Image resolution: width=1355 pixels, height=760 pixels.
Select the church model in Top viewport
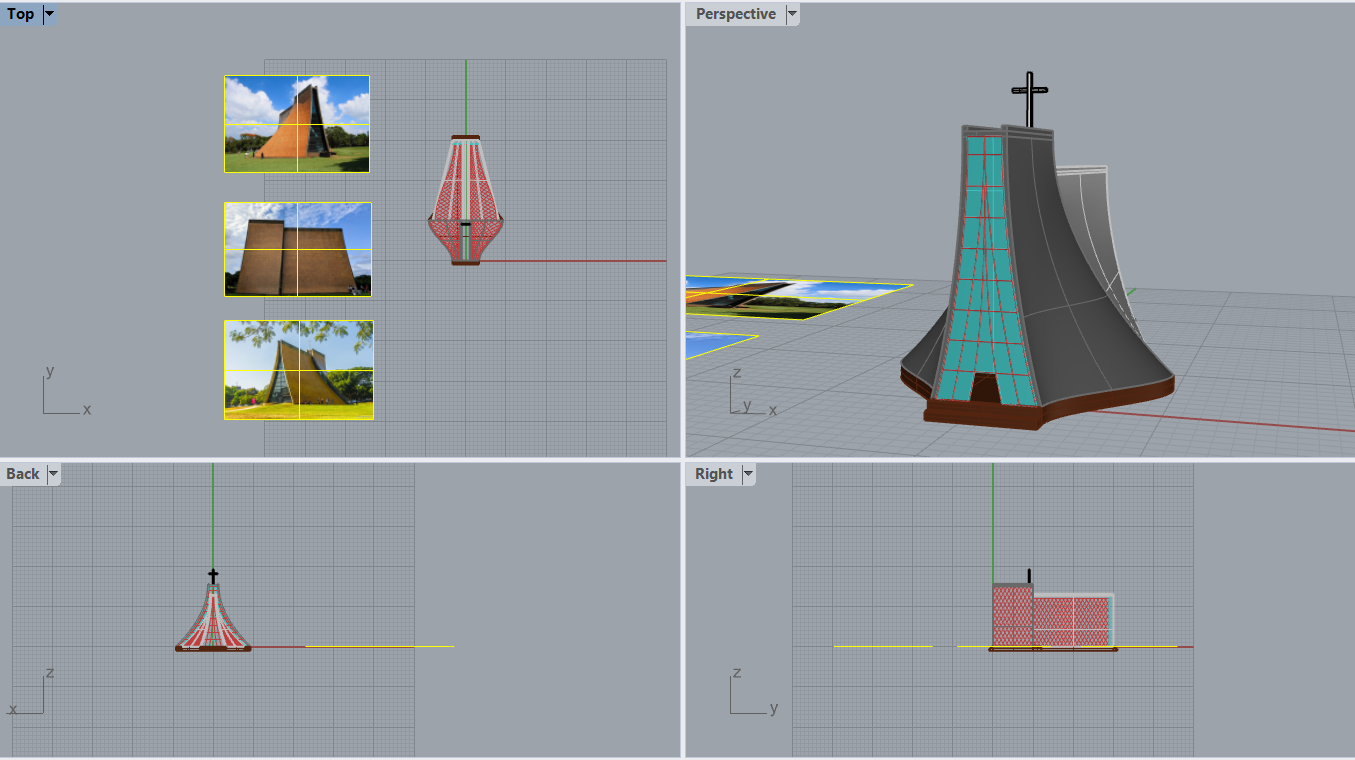pos(465,200)
